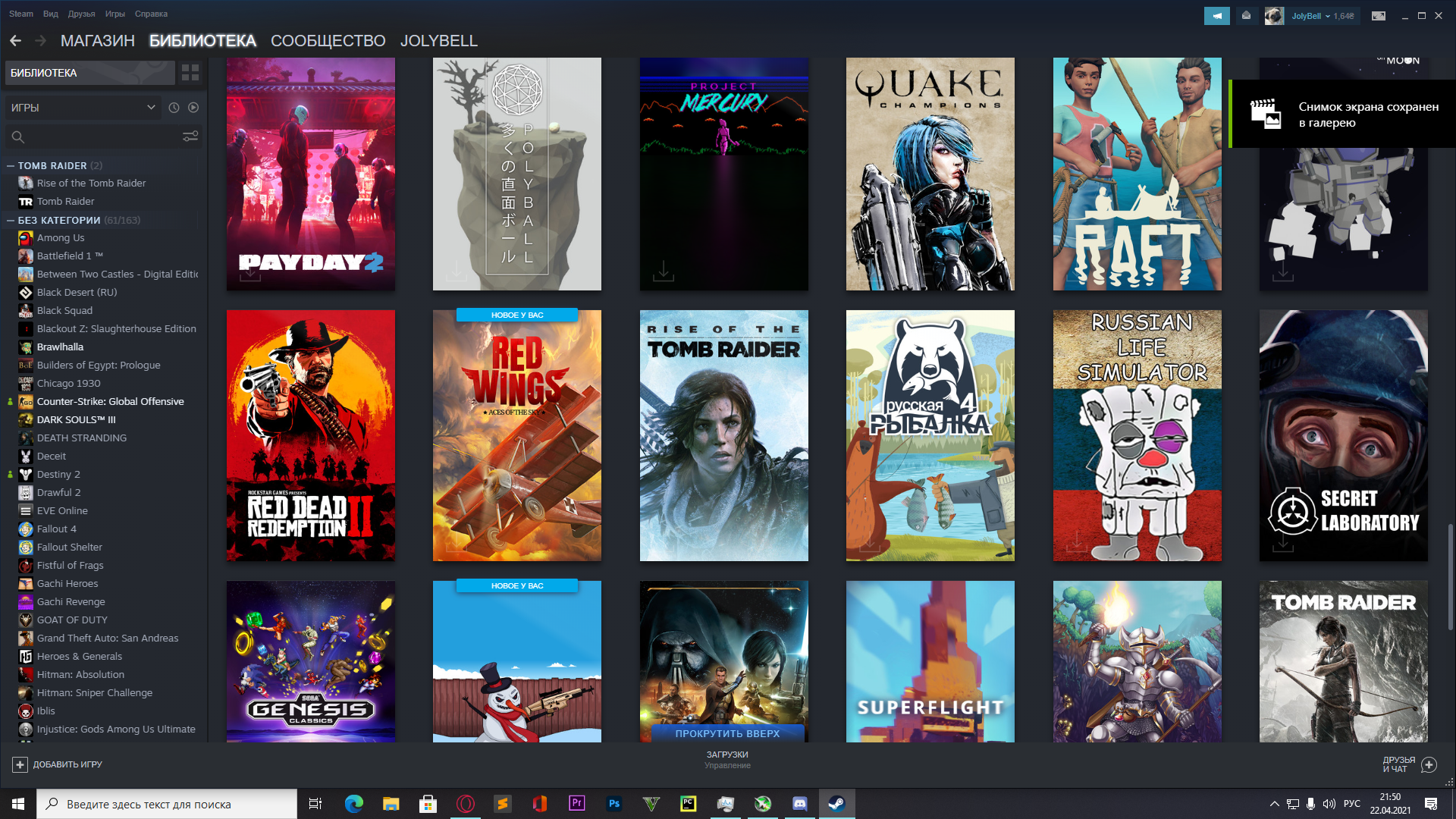Screen dimensions: 1456x819
Task: Open PAYDAY 2 game cover
Action: [311, 174]
